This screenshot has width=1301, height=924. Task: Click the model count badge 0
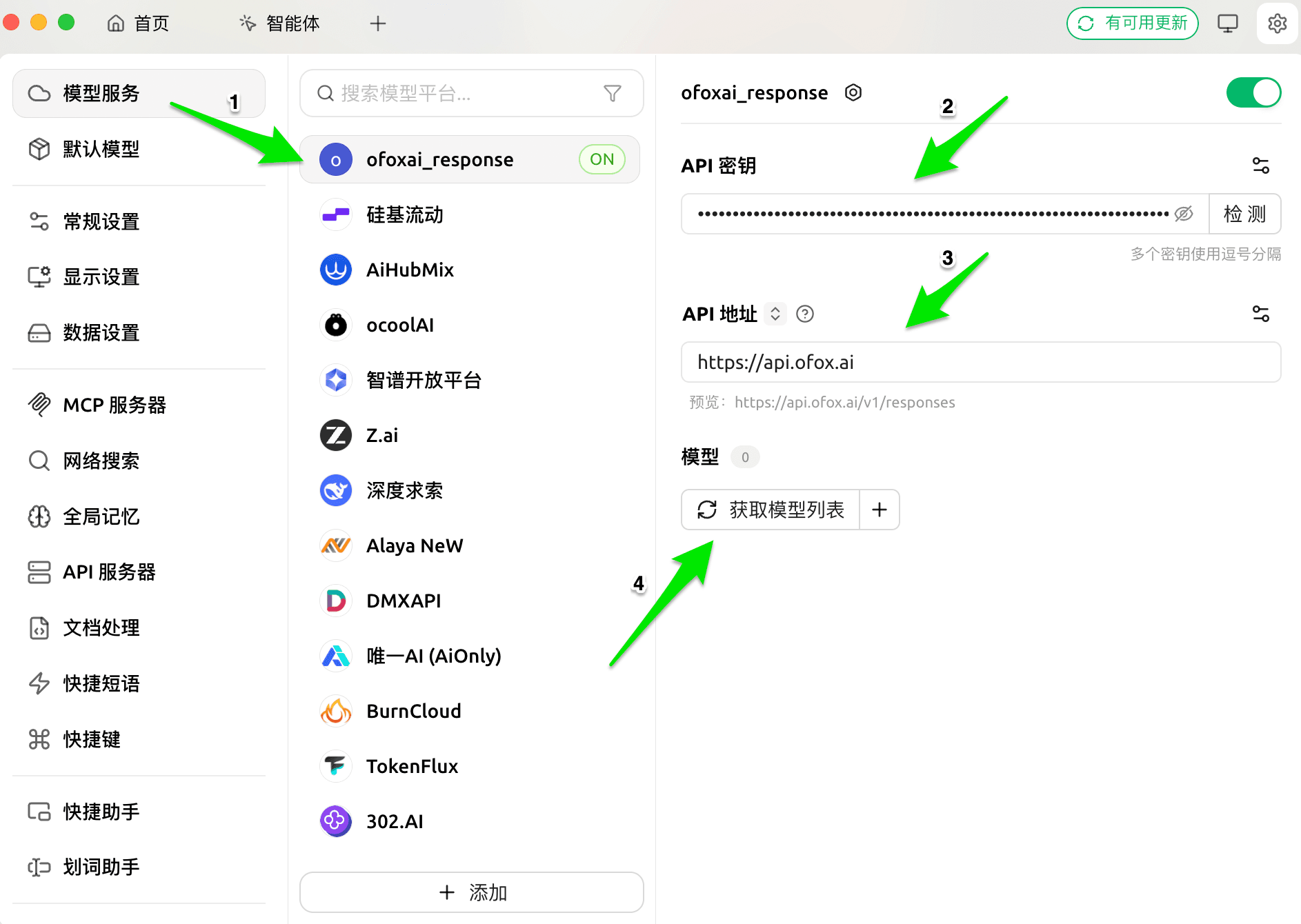745,457
